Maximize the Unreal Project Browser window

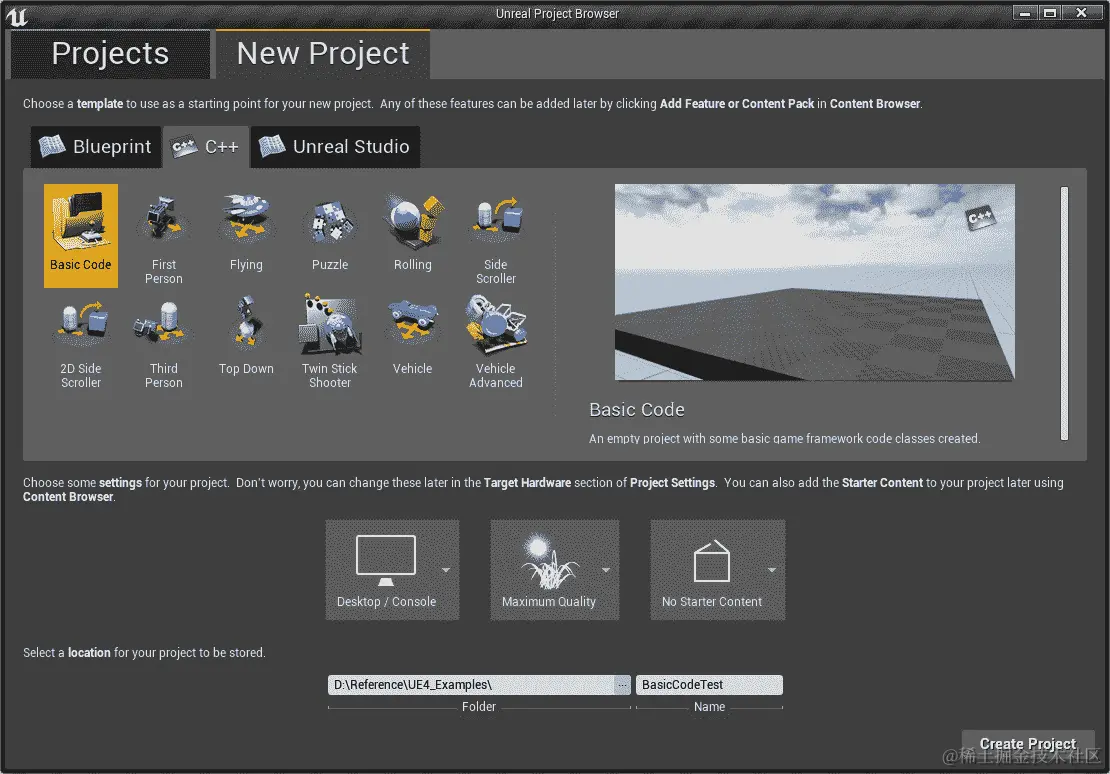click(1050, 13)
